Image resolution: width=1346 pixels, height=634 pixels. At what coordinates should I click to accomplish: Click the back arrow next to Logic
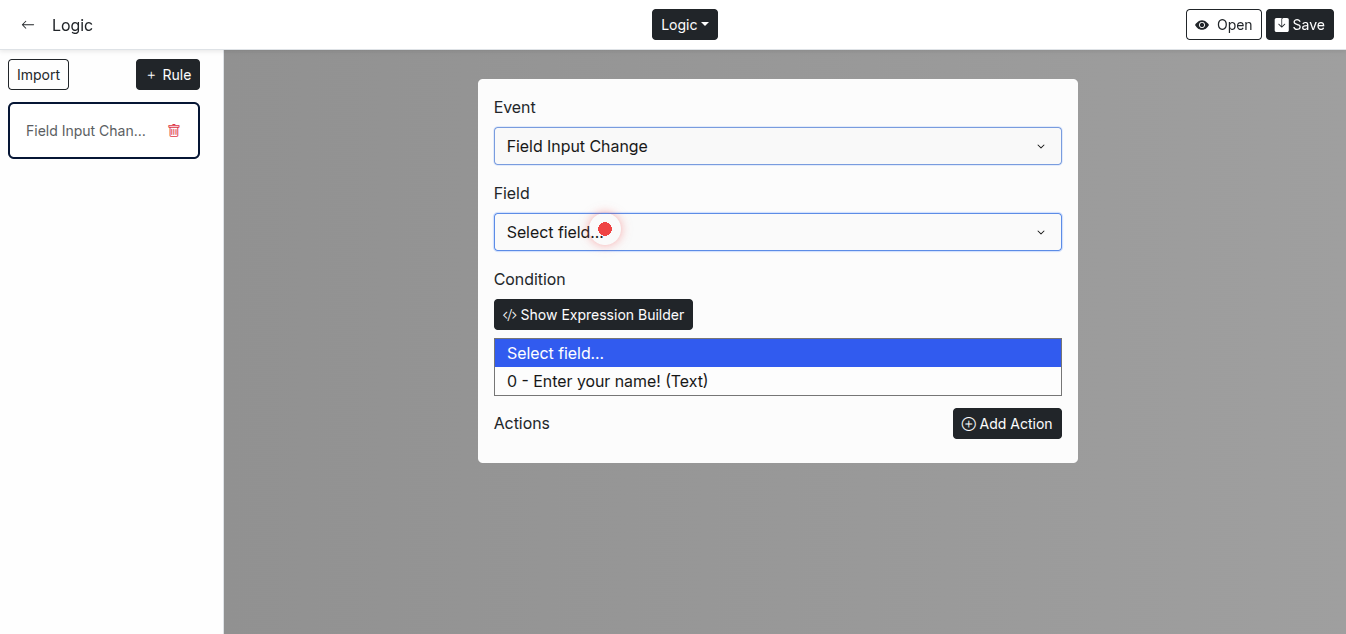(28, 25)
